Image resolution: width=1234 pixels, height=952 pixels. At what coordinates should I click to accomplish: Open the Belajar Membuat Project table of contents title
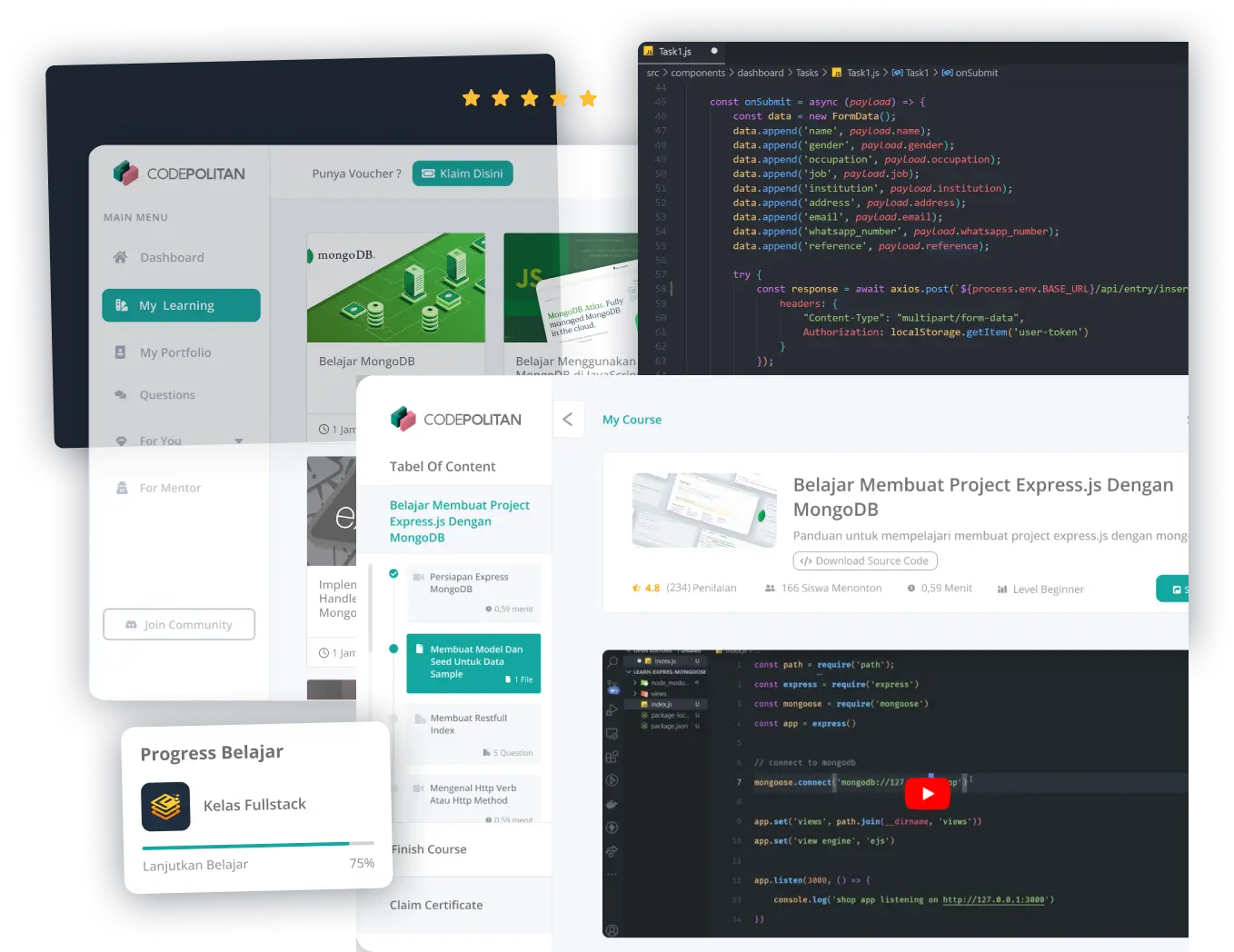(x=460, y=521)
